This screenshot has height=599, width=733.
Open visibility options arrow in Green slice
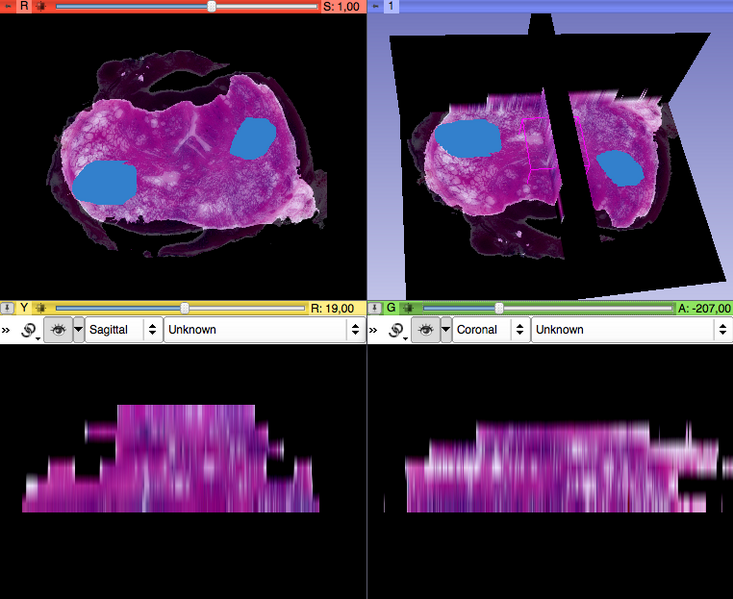click(445, 330)
